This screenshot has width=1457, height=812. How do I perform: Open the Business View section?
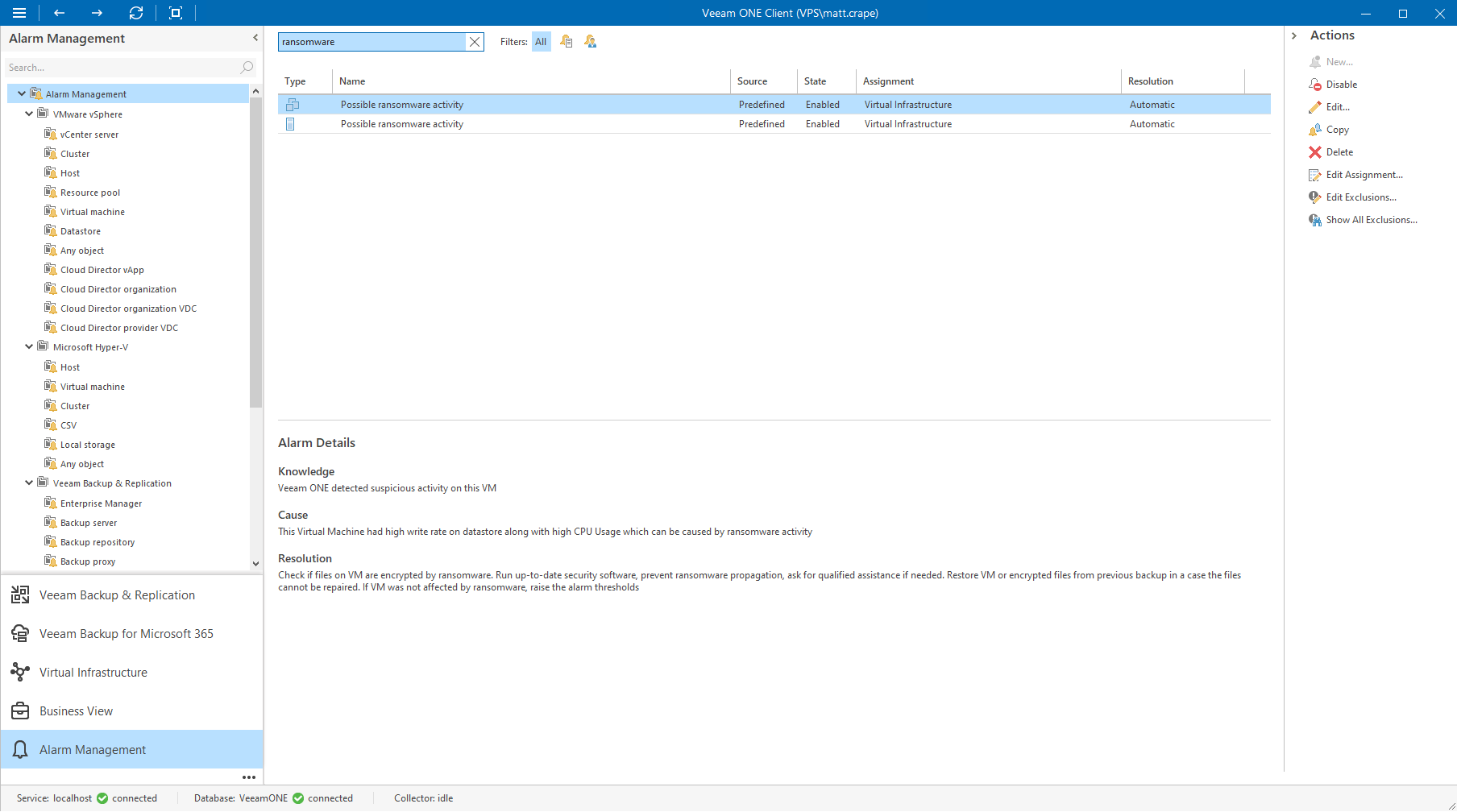point(132,711)
